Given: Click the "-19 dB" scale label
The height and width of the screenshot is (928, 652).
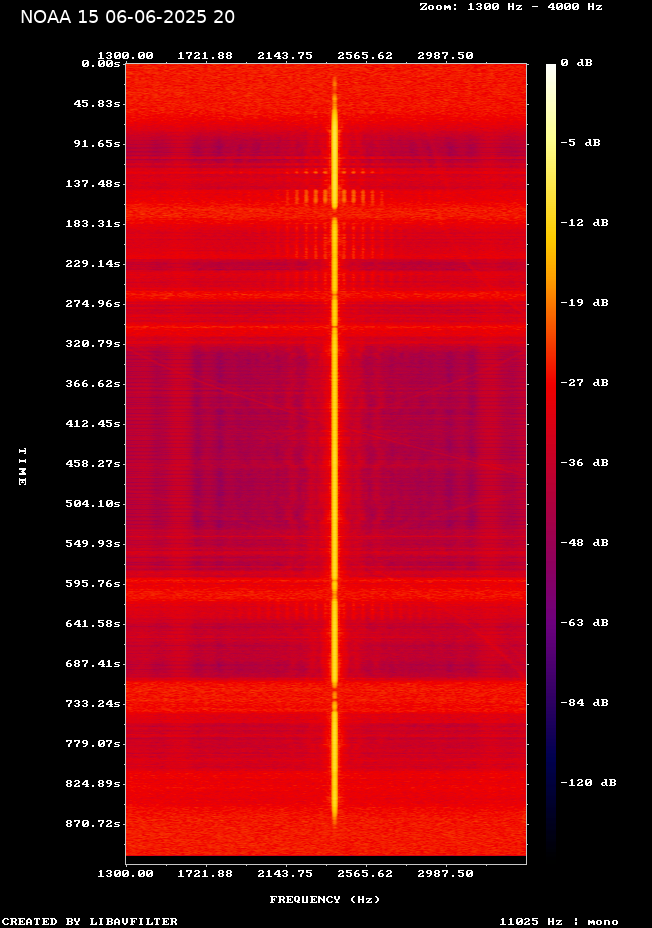Looking at the screenshot, I should pyautogui.click(x=585, y=302).
